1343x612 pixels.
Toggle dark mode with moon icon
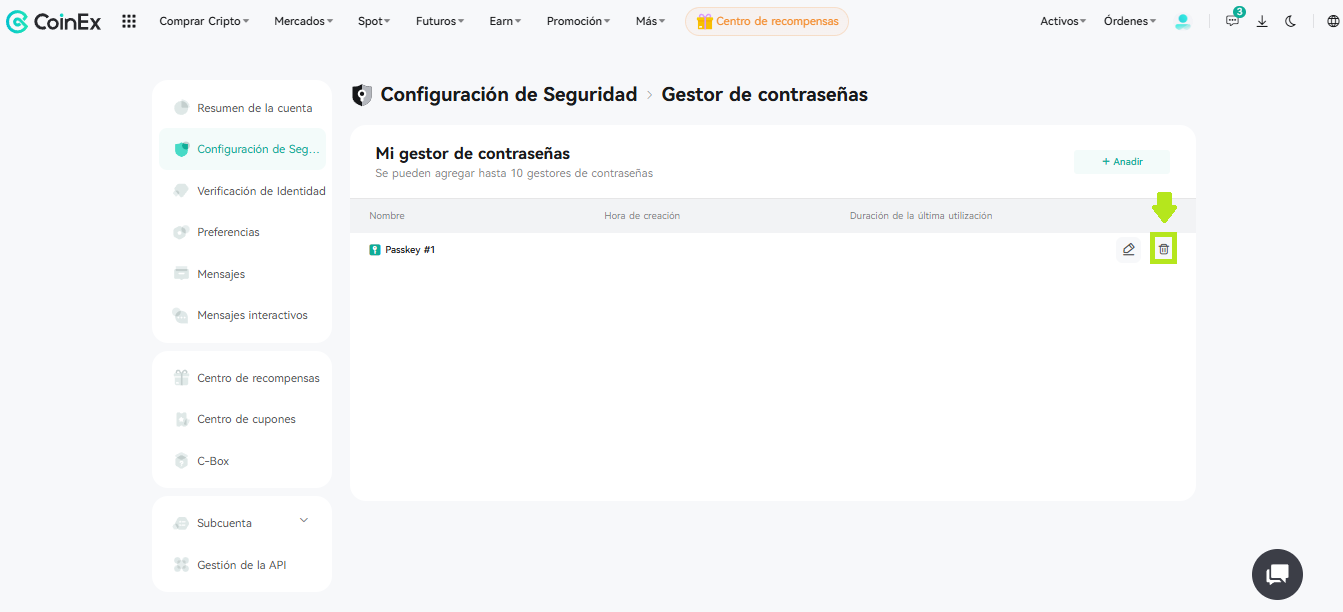click(x=1291, y=21)
